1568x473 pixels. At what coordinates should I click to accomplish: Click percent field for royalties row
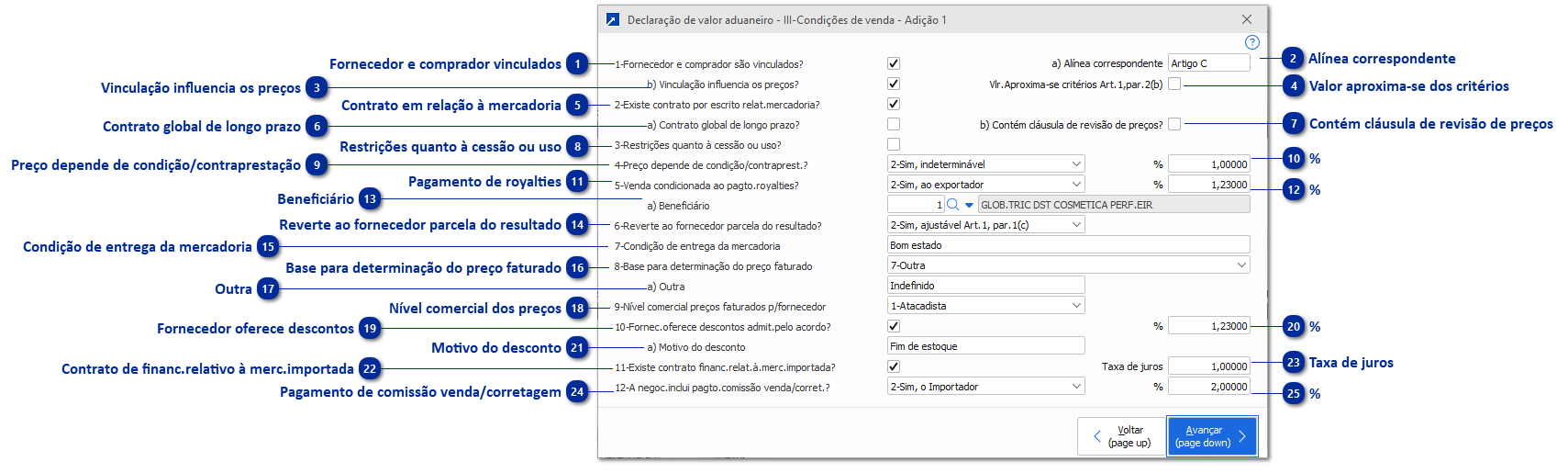pyautogui.click(x=1209, y=185)
